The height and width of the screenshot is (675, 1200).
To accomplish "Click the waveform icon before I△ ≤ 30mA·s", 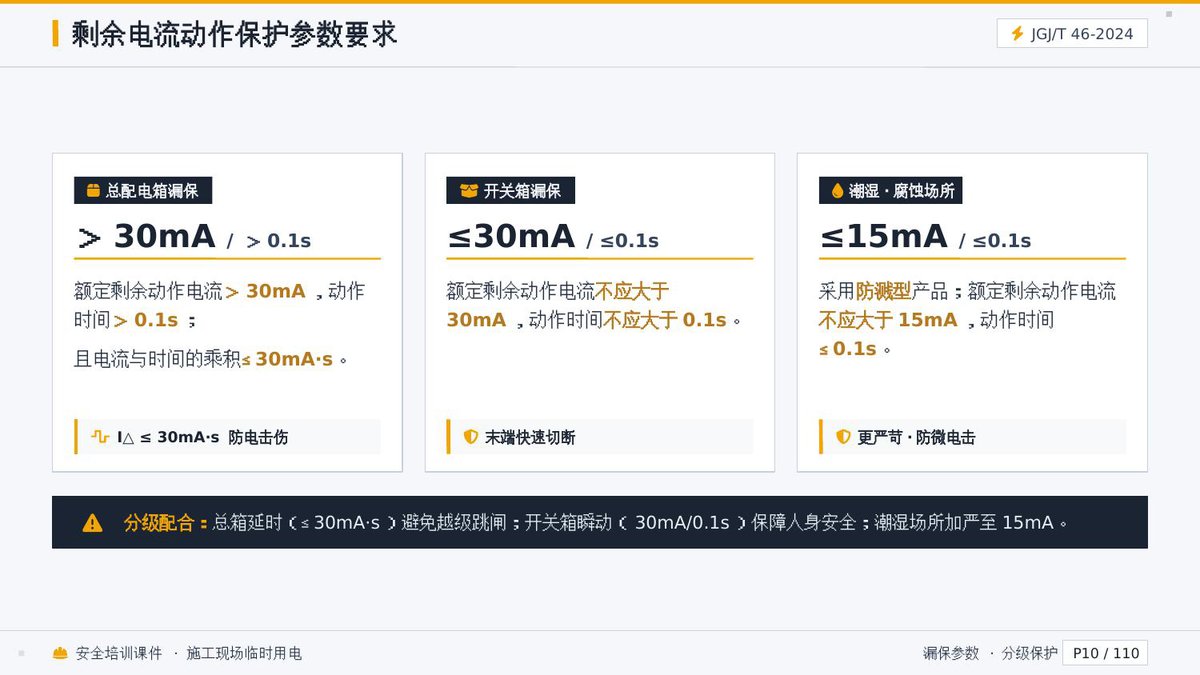I will tap(100, 437).
